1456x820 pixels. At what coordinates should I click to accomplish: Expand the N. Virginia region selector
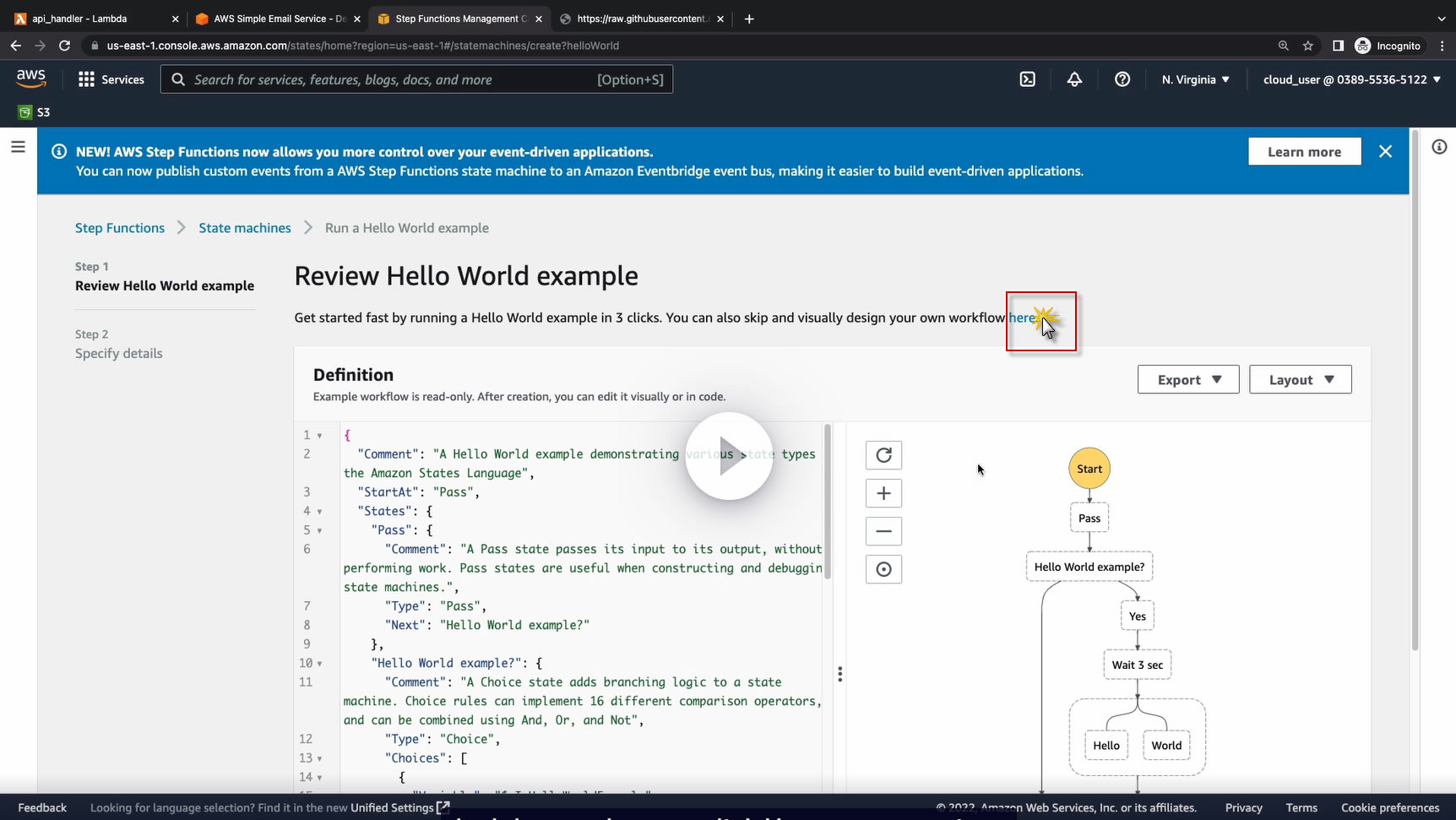1195,79
